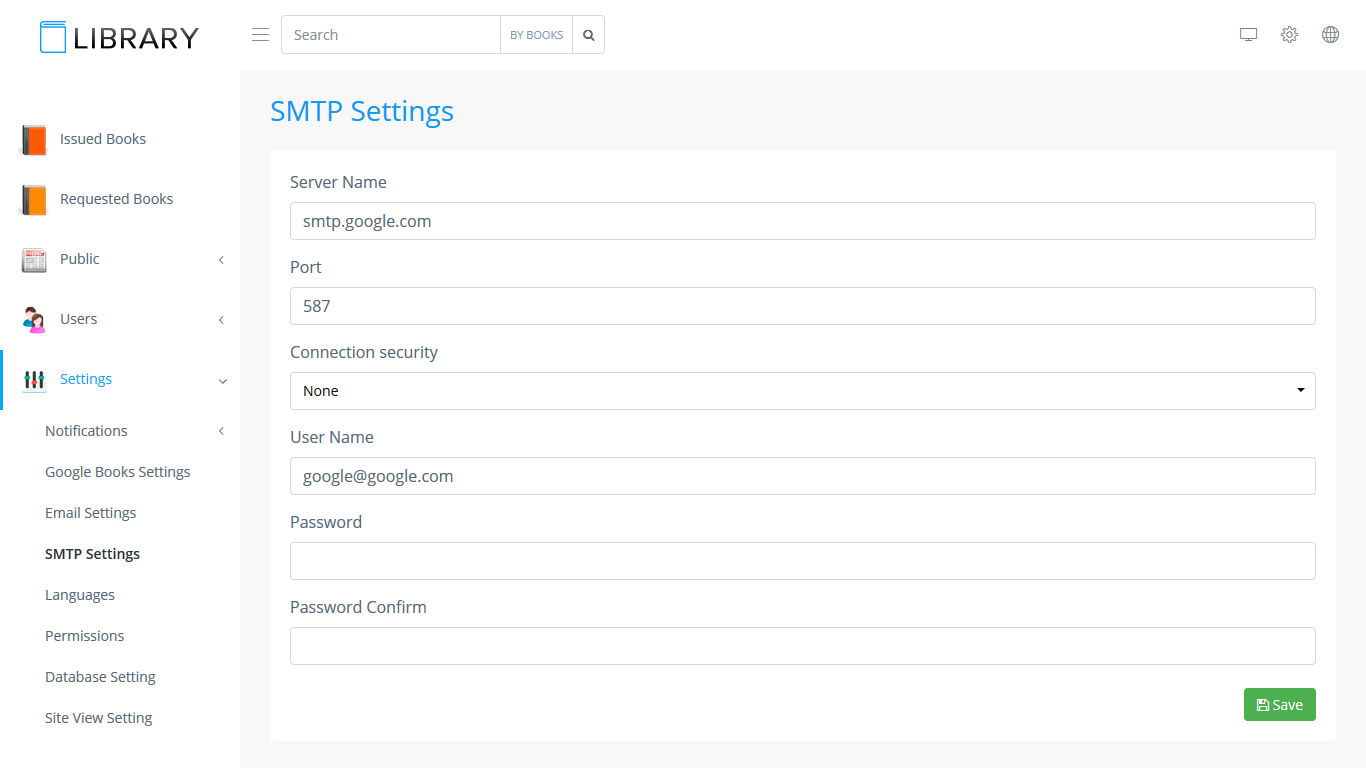Go to Email Settings
Image resolution: width=1366 pixels, height=768 pixels.
click(x=90, y=513)
